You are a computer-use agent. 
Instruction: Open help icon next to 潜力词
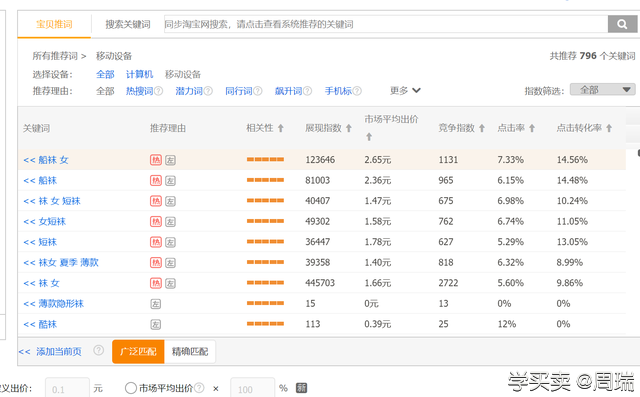[208, 91]
